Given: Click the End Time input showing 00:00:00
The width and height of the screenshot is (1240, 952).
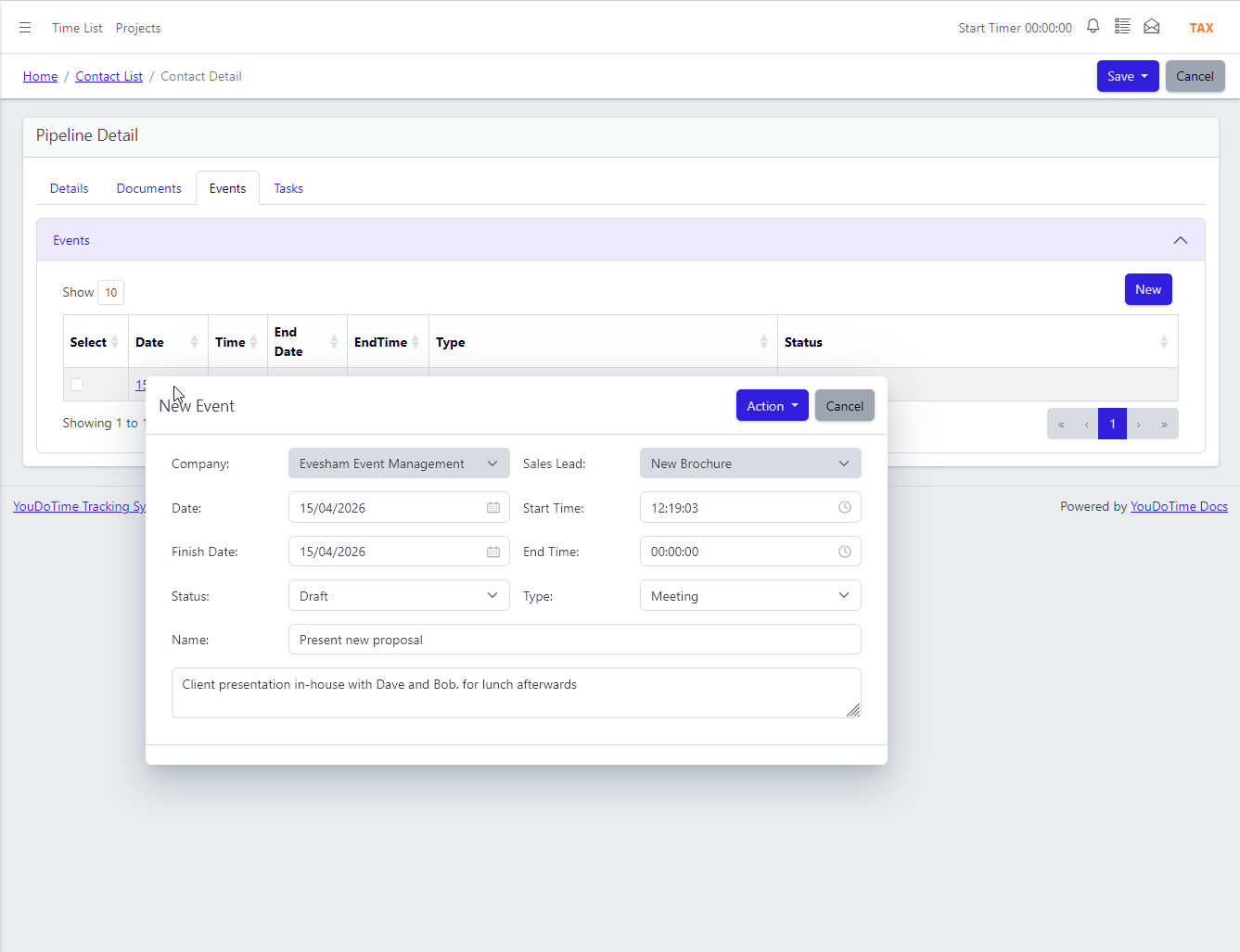Looking at the screenshot, I should [750, 552].
